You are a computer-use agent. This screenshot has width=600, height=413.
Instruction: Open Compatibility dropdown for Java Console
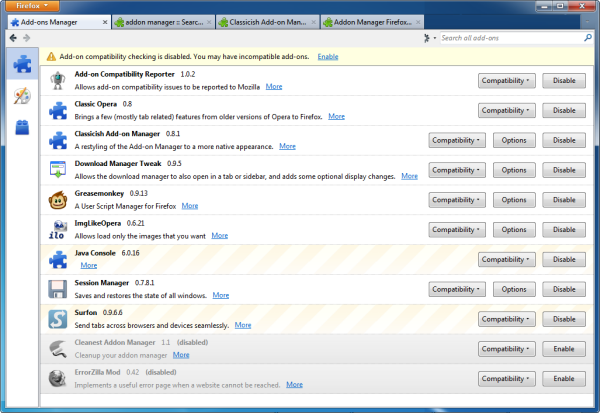506,260
